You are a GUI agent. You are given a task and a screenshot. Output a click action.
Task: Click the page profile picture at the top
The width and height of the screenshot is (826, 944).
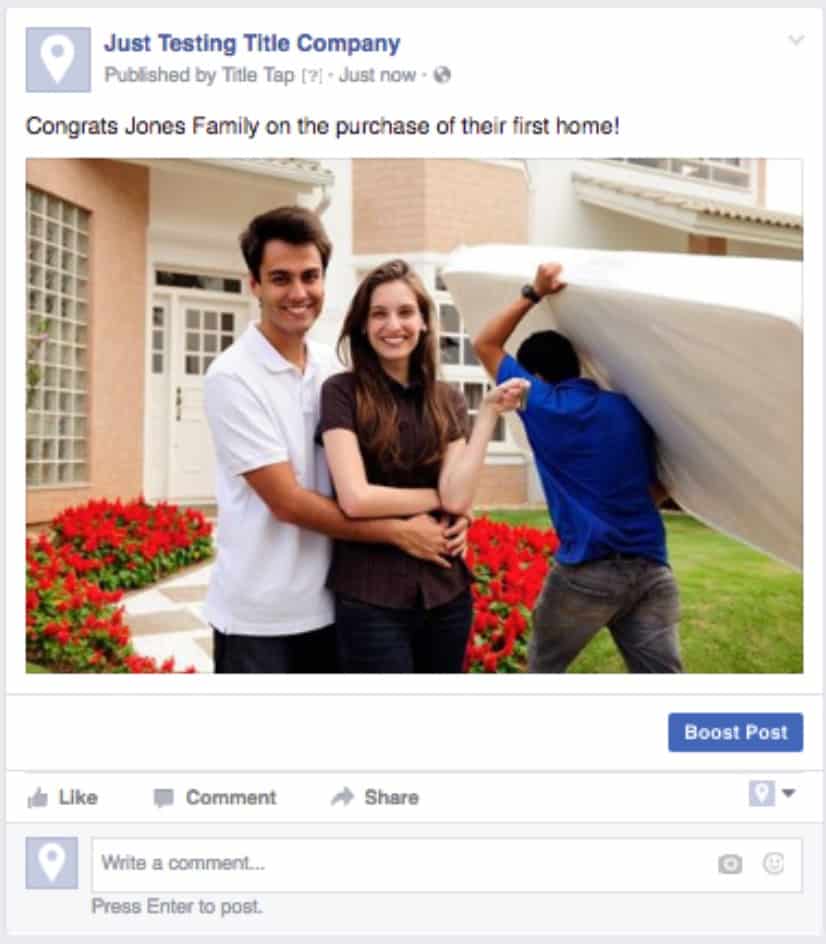[58, 60]
